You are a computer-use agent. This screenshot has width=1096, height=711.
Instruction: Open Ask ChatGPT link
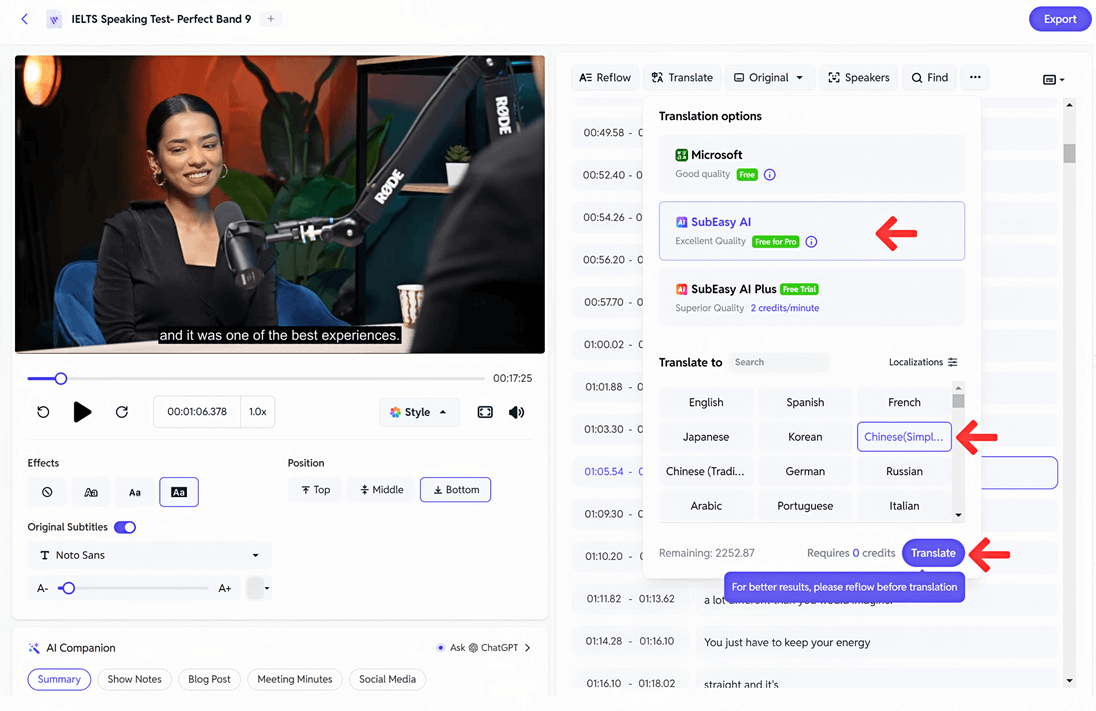pos(484,647)
